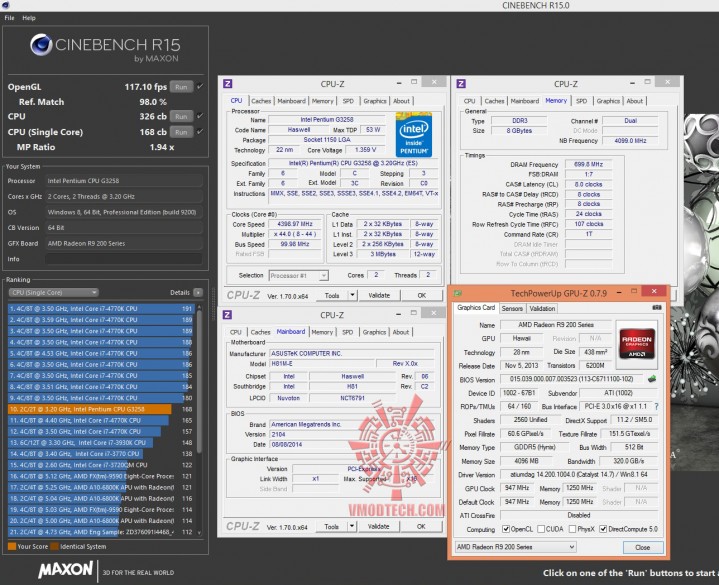Click the Intel Pentium inside logo
The image size is (719, 585).
414,135
